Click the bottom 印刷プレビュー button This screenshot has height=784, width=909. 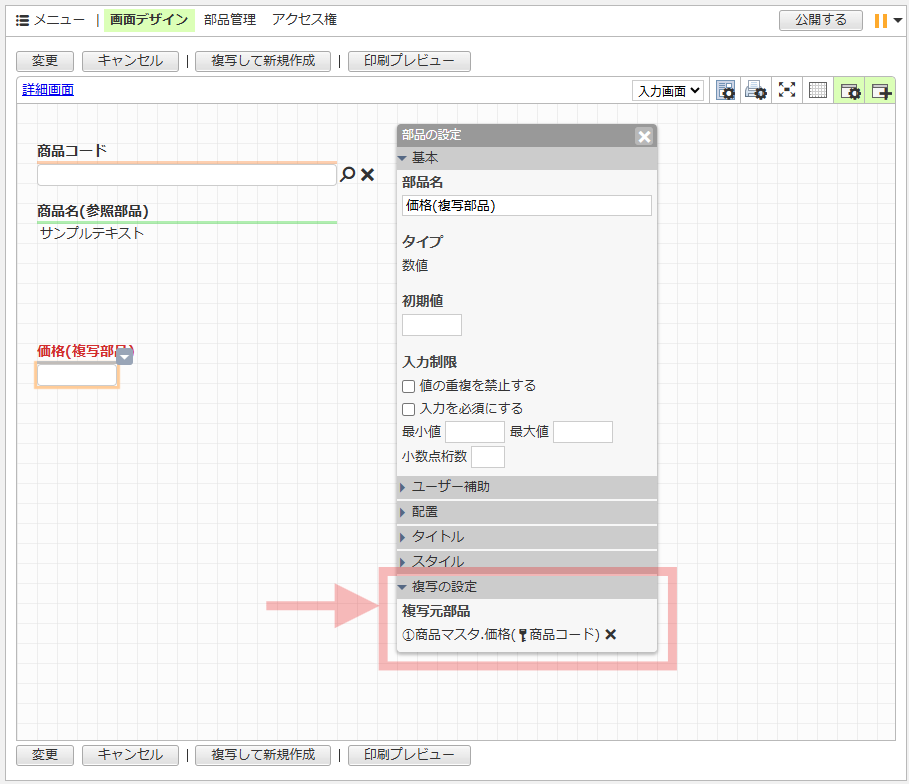[x=409, y=755]
